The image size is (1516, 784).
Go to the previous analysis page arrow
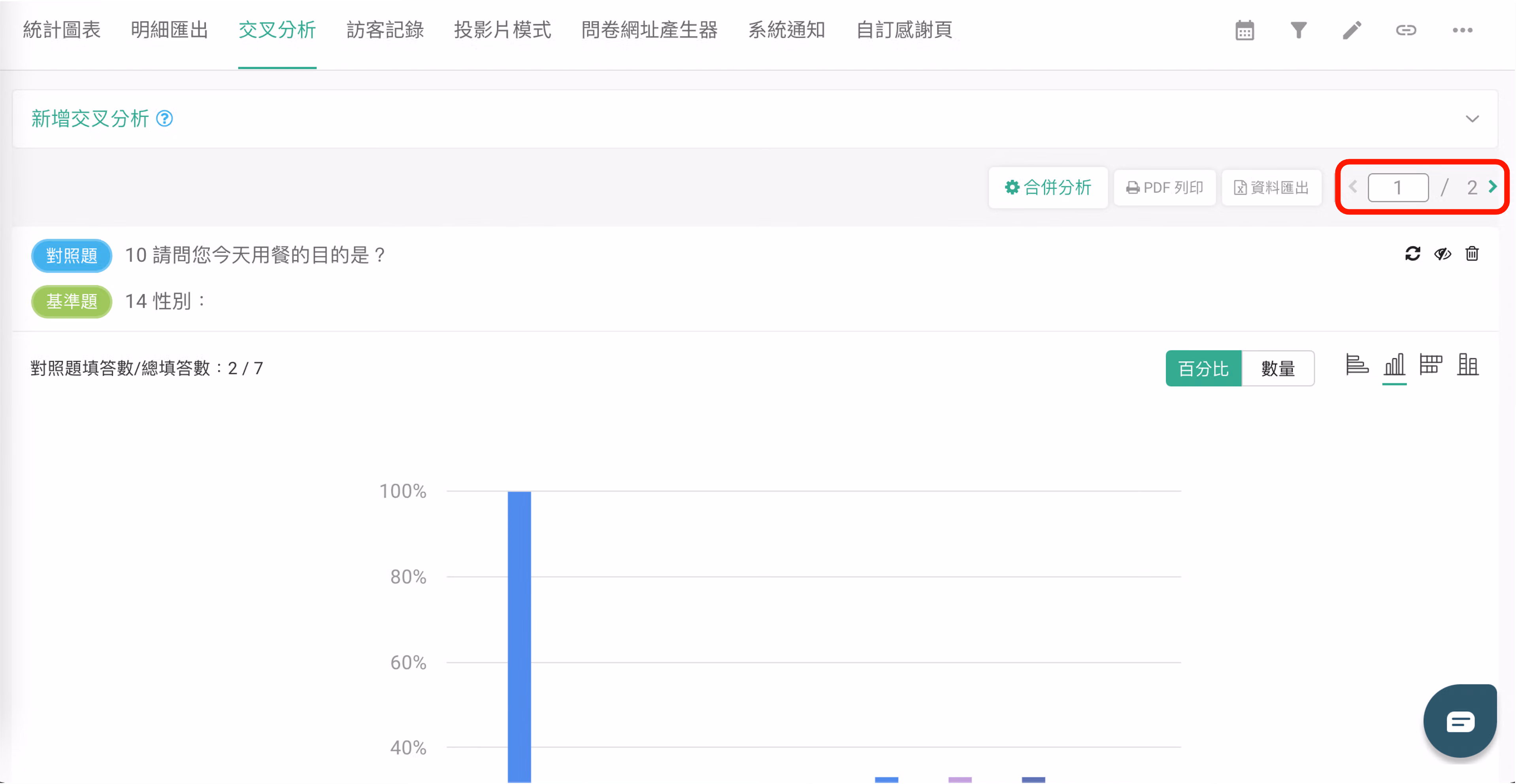pos(1353,187)
